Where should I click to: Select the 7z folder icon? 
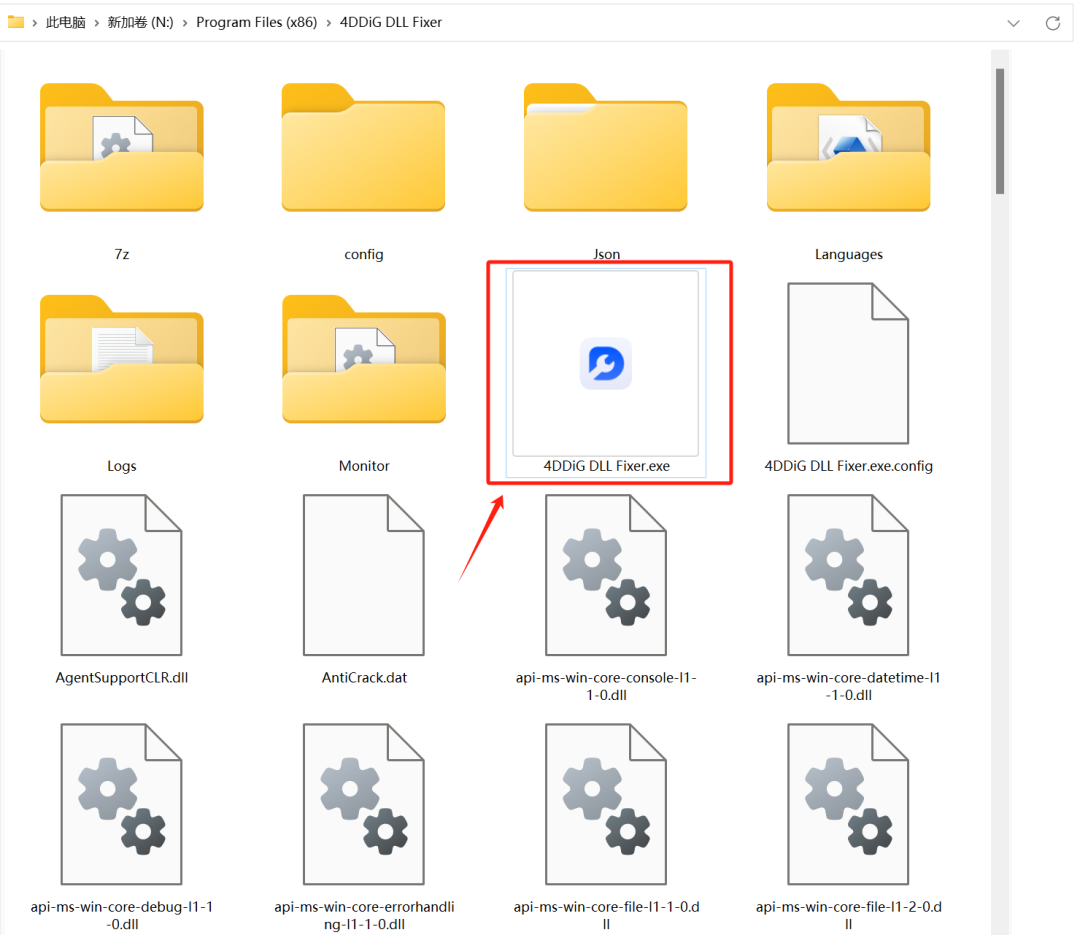121,147
